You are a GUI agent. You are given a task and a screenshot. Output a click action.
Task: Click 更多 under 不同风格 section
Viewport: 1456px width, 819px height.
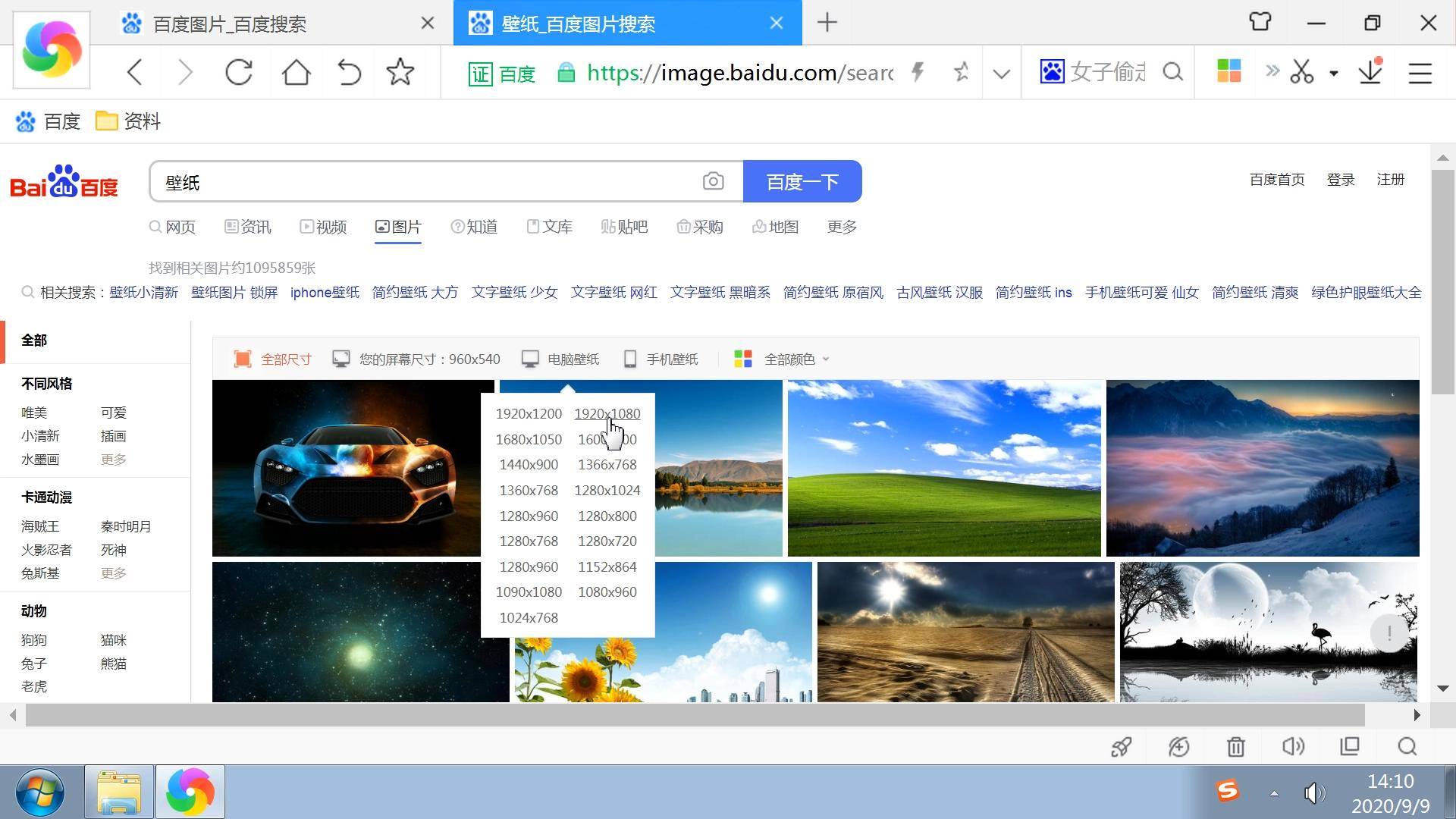click(112, 459)
